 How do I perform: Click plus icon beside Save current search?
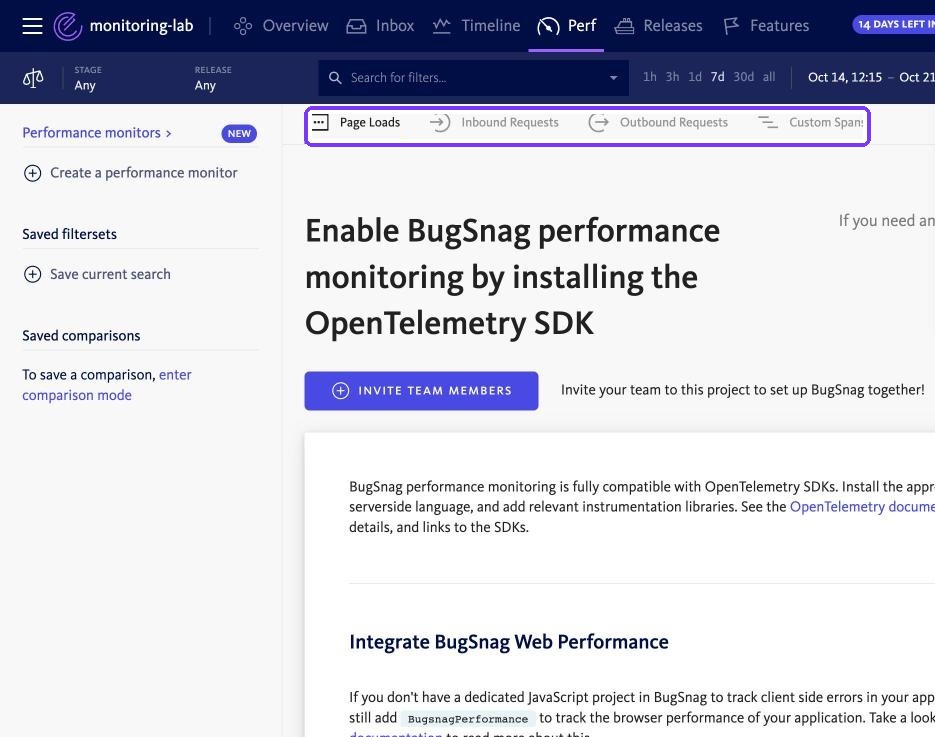32,274
